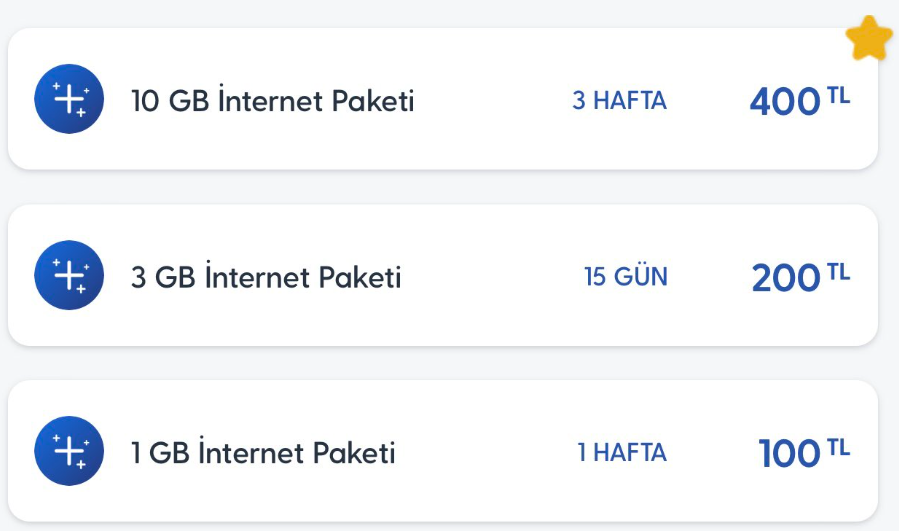Open the 400 TL package card
899x531 pixels.
[x=443, y=99]
